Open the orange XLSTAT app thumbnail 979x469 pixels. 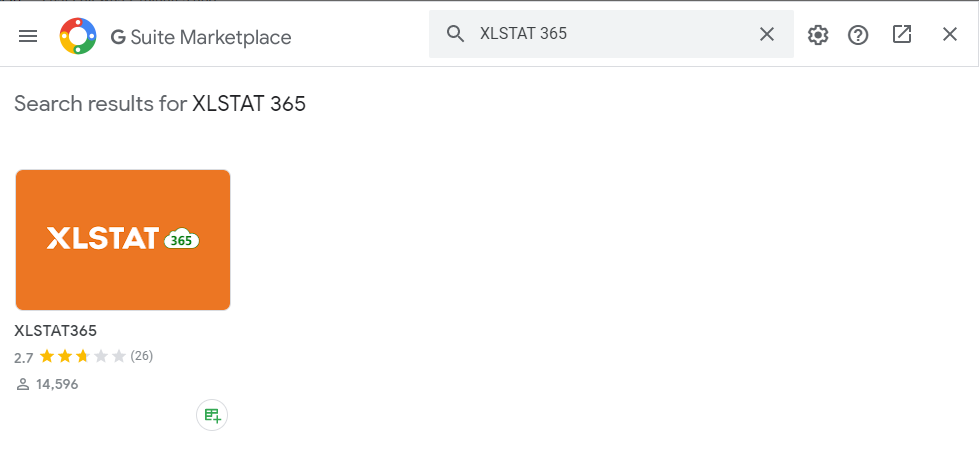click(x=123, y=240)
